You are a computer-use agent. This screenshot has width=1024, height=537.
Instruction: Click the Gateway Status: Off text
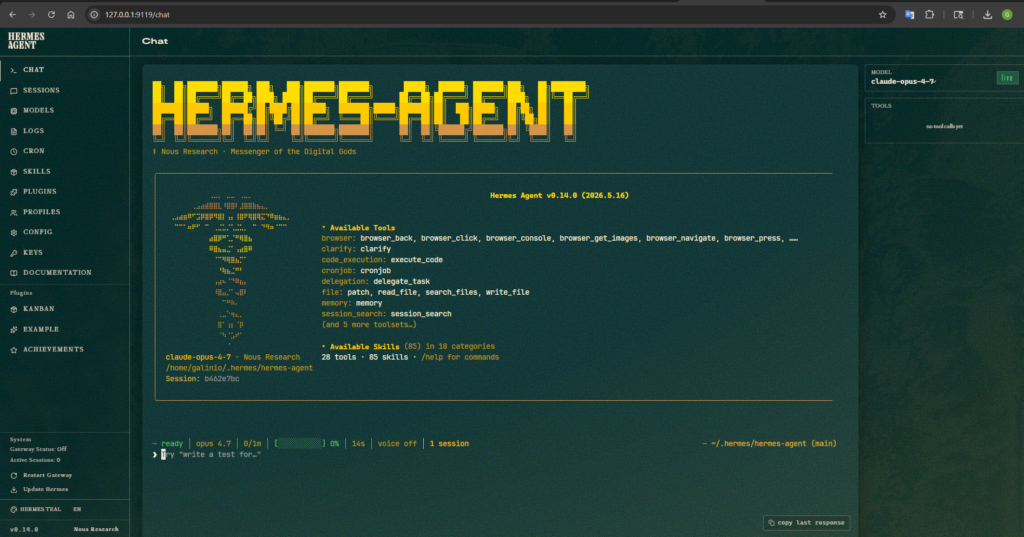point(38,449)
